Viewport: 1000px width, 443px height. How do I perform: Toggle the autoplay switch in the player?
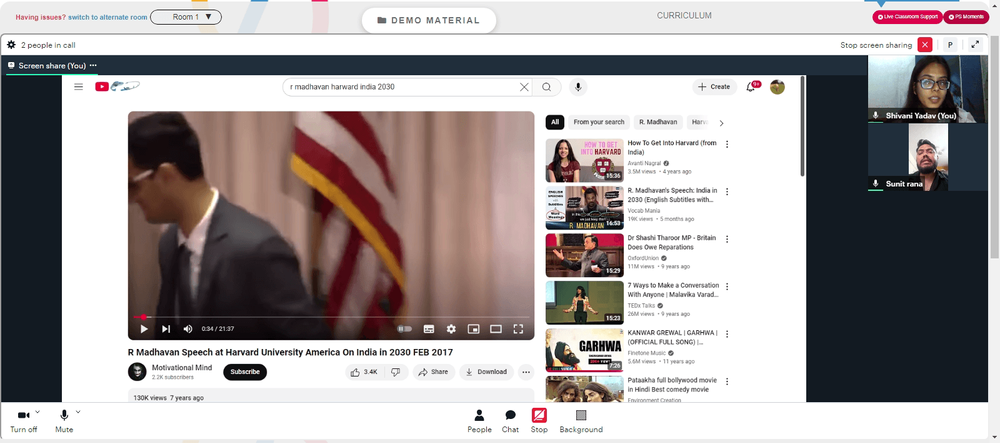click(x=404, y=329)
